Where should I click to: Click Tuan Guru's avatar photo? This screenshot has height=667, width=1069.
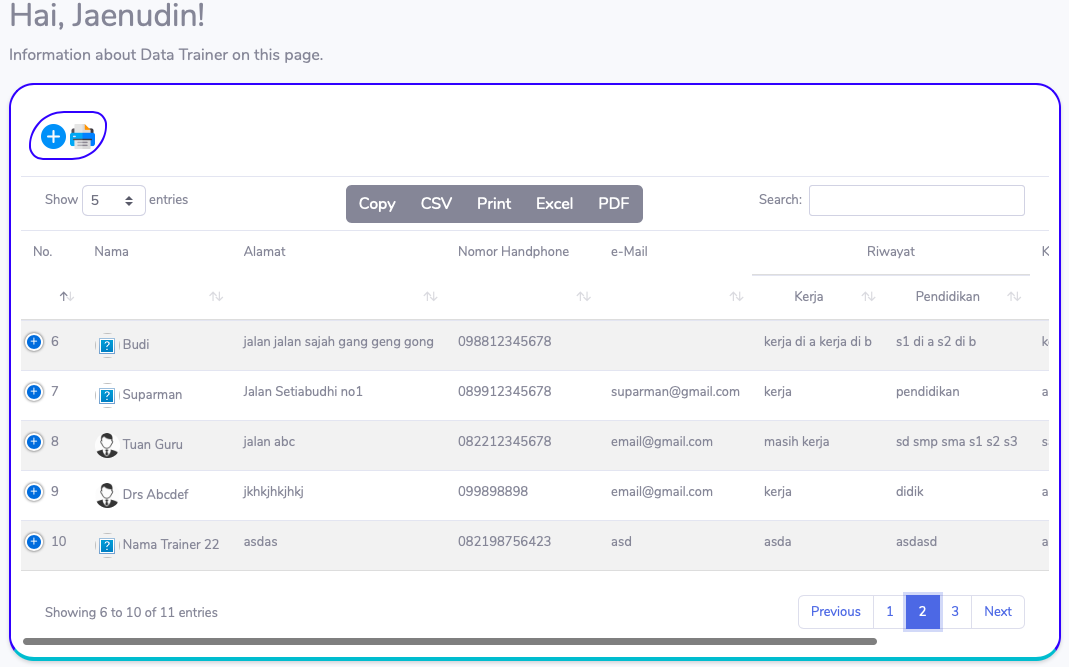tap(107, 445)
